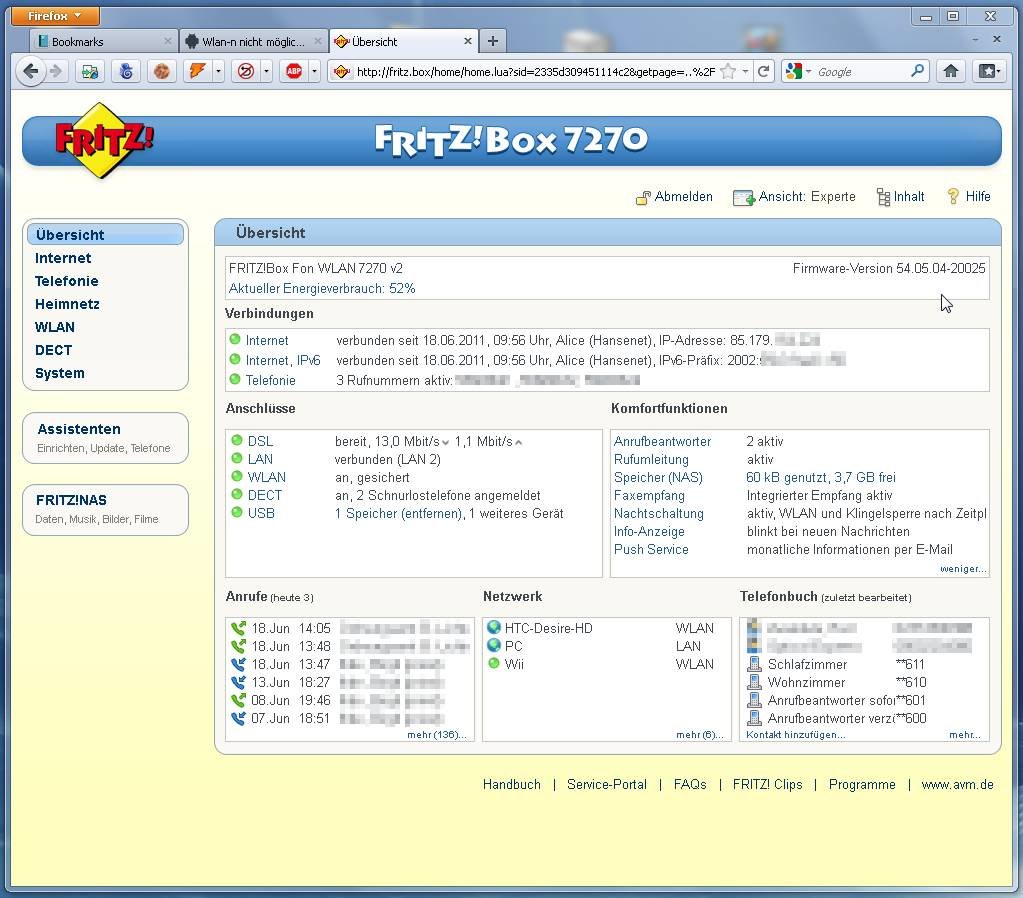Click Aktueller Energieverbrauch: 52% link
The image size is (1023, 898).
tap(322, 288)
